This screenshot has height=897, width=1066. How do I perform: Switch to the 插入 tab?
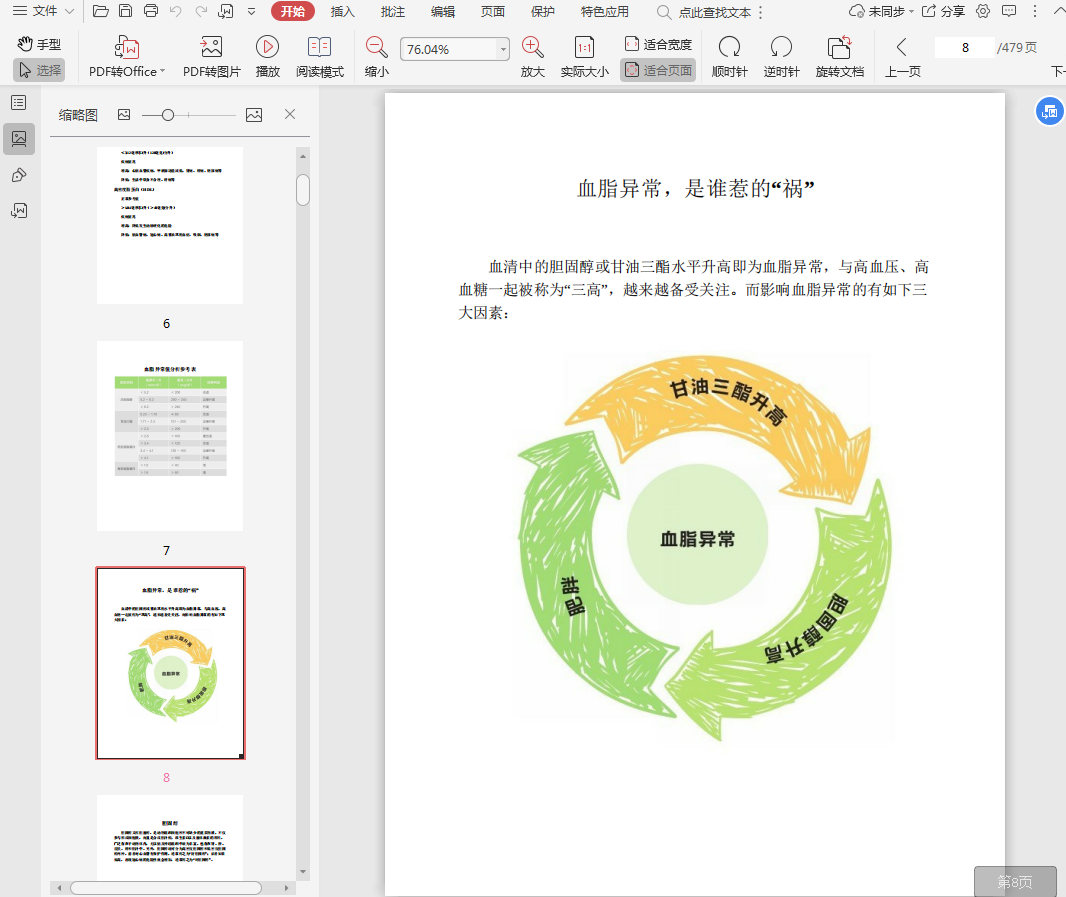coord(343,12)
